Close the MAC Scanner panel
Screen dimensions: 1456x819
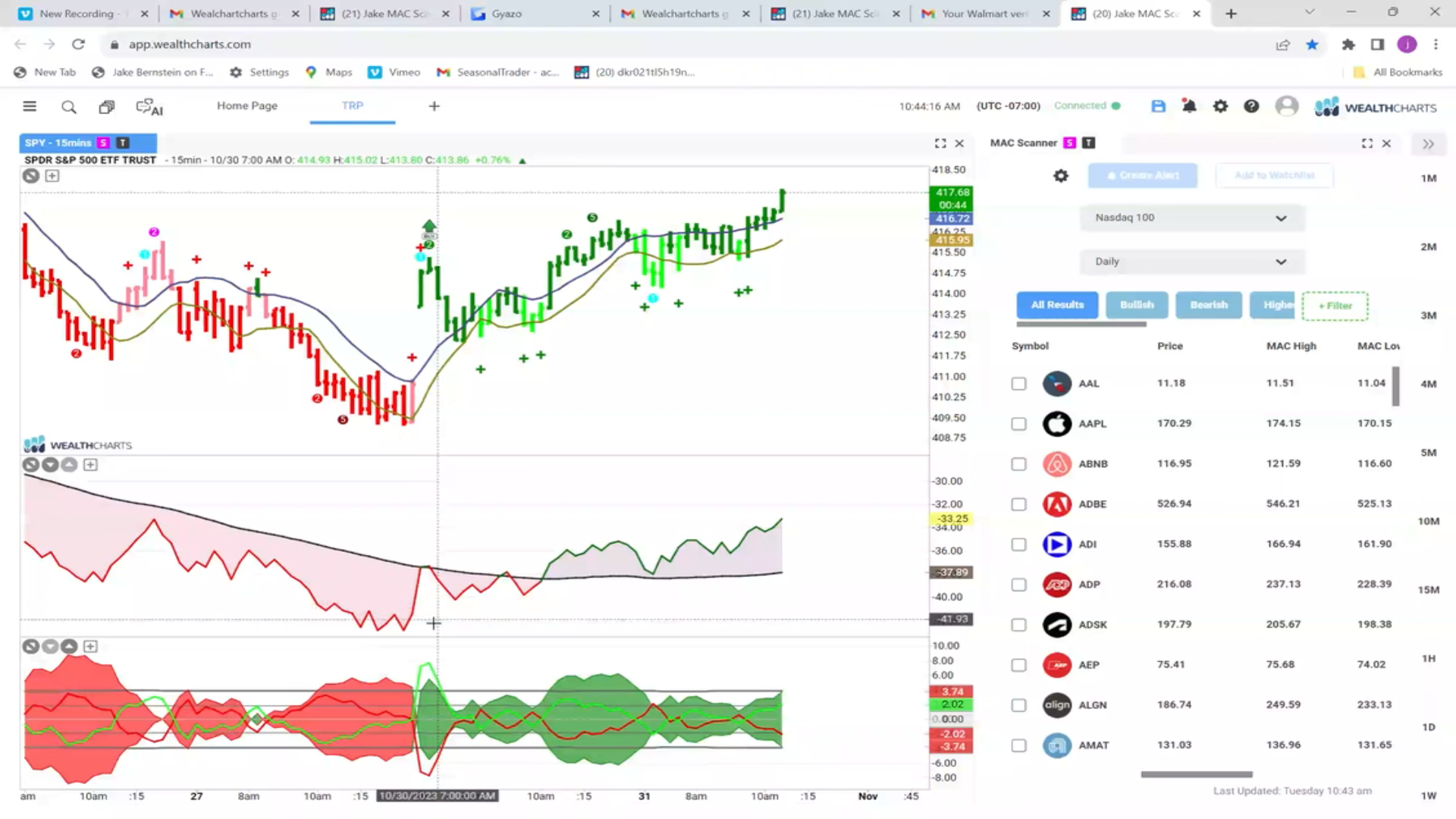(x=1386, y=143)
